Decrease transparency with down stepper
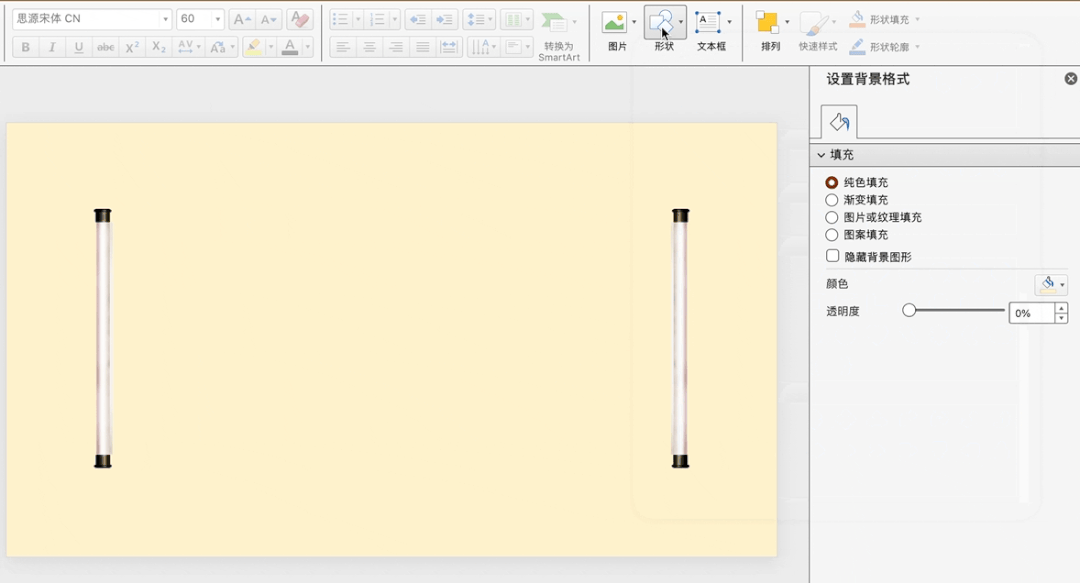 pos(1061,318)
